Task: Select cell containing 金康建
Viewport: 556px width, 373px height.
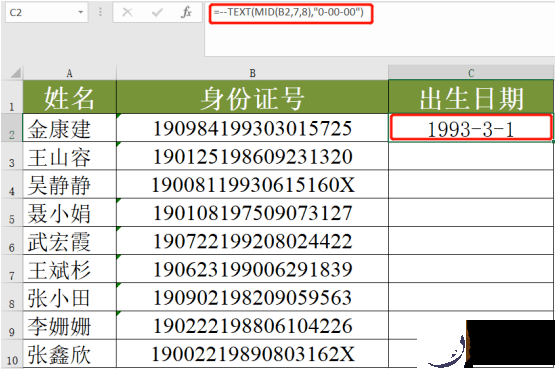Action: tap(70, 128)
